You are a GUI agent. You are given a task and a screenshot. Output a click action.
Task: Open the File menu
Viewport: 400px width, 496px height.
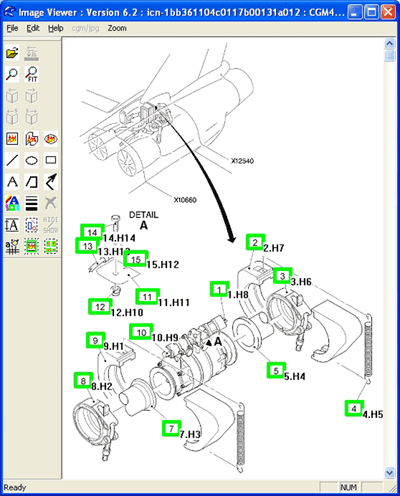(12, 28)
